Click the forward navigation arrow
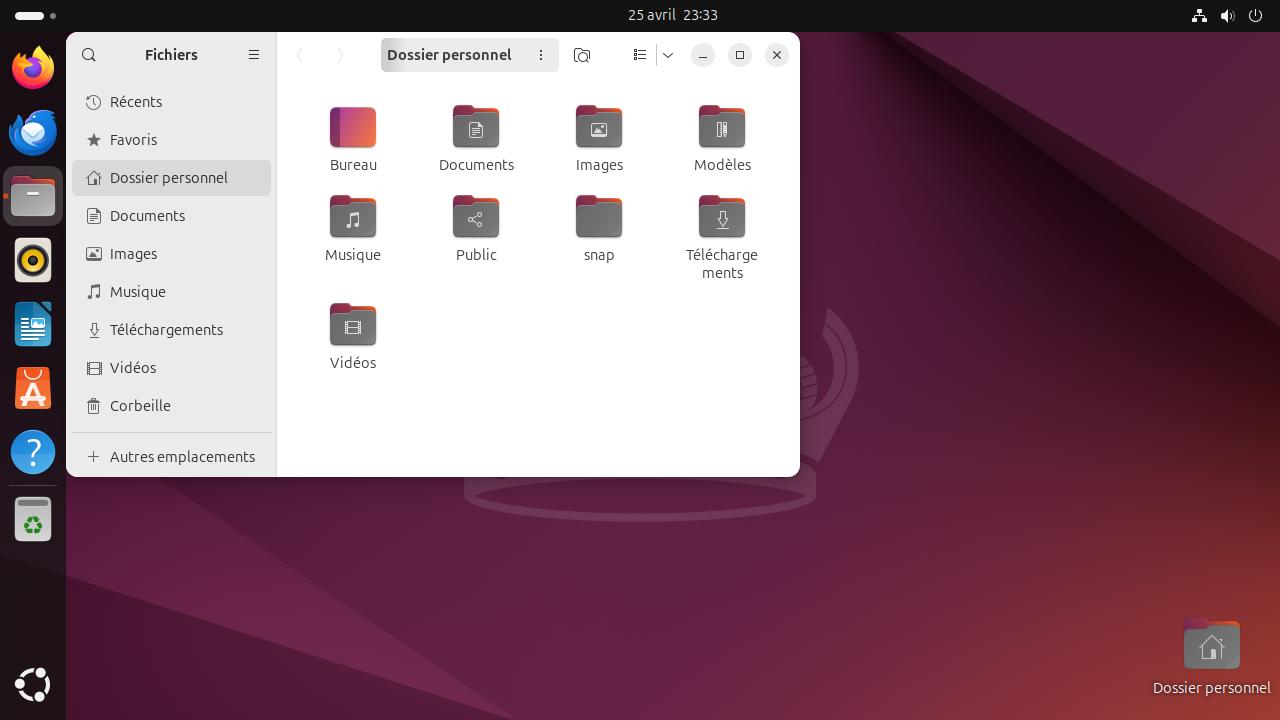This screenshot has width=1280, height=720. pos(340,55)
